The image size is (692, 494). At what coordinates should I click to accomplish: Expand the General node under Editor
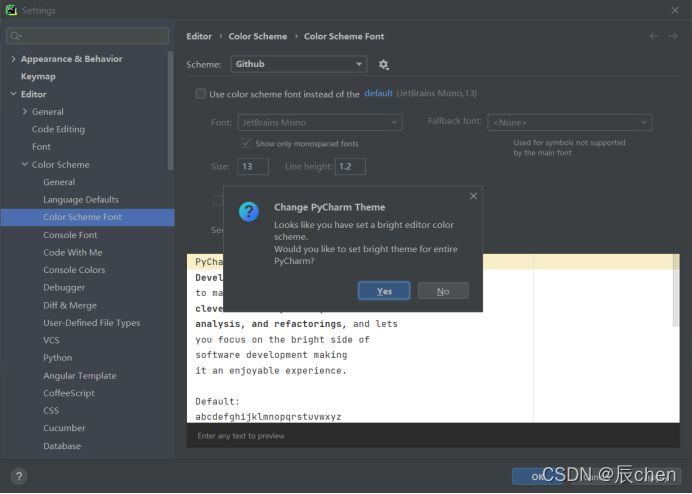[25, 111]
